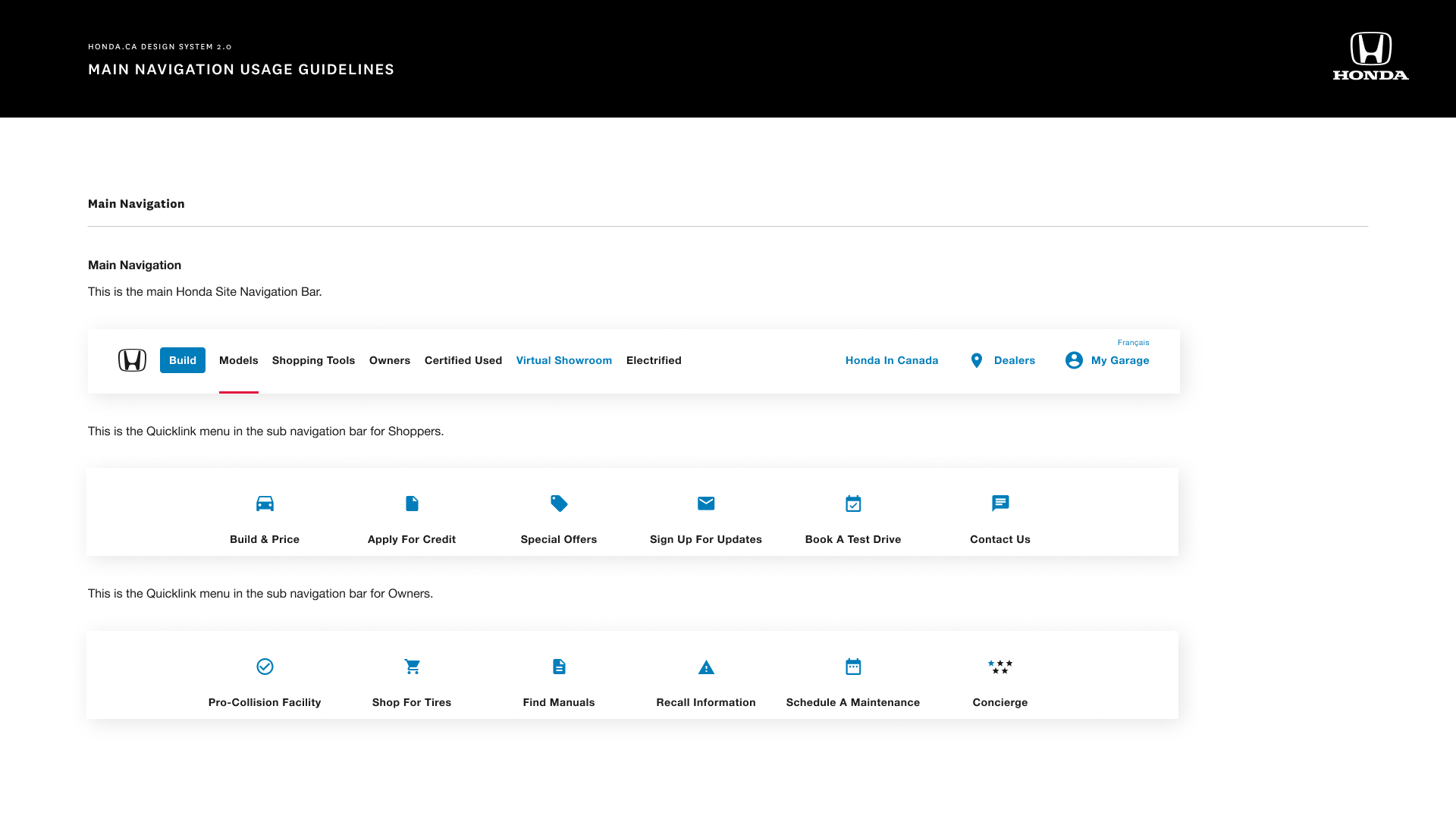
Task: Click the Honda logo in the black header
Action: (x=1370, y=56)
